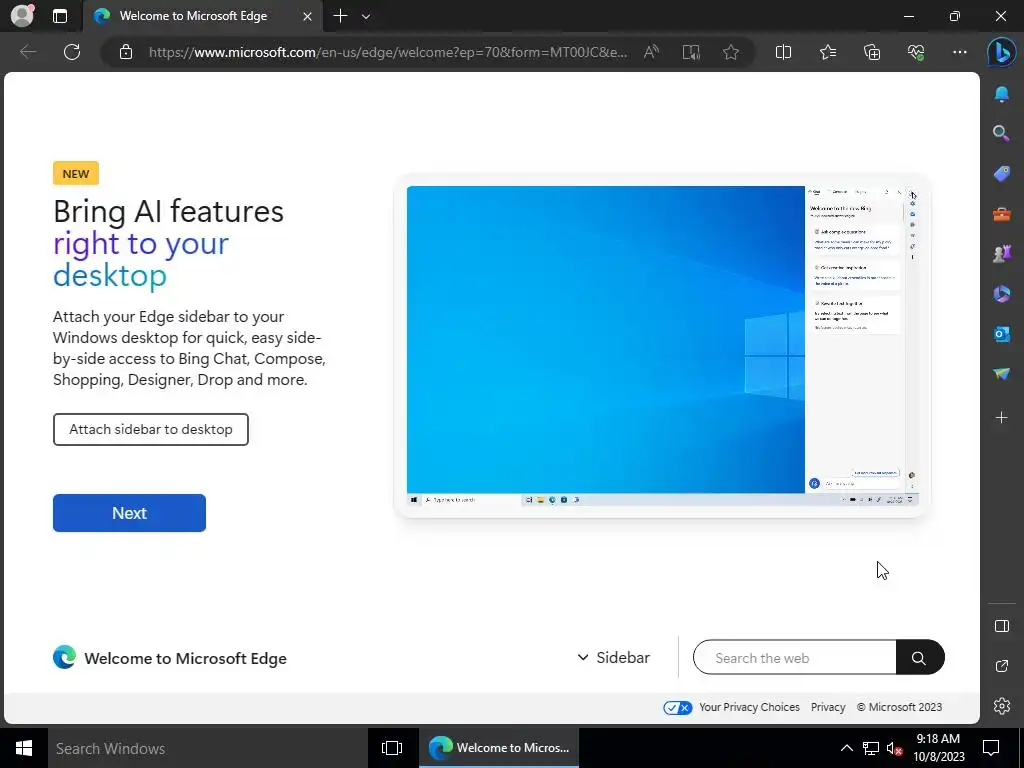Open the Privacy link

click(x=827, y=707)
